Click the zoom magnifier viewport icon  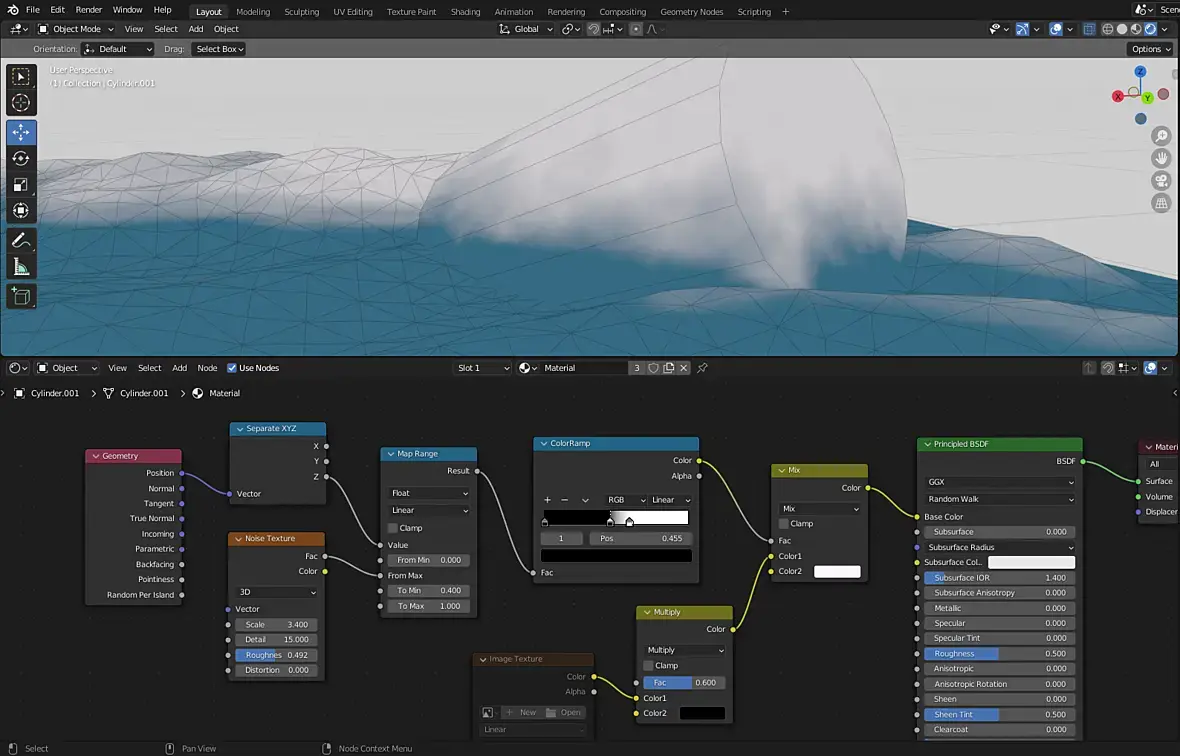coord(1161,136)
